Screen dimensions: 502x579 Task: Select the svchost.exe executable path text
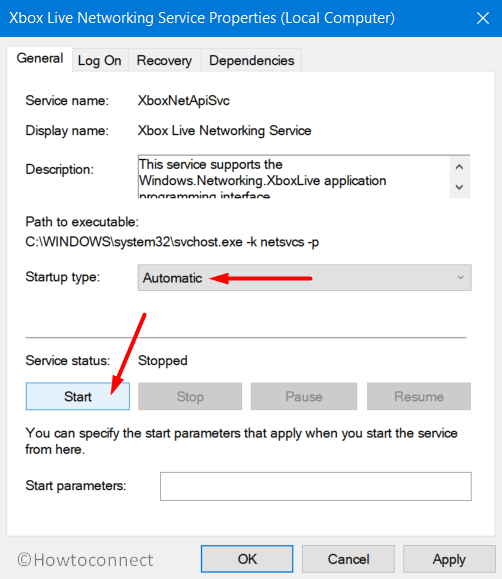[172, 242]
